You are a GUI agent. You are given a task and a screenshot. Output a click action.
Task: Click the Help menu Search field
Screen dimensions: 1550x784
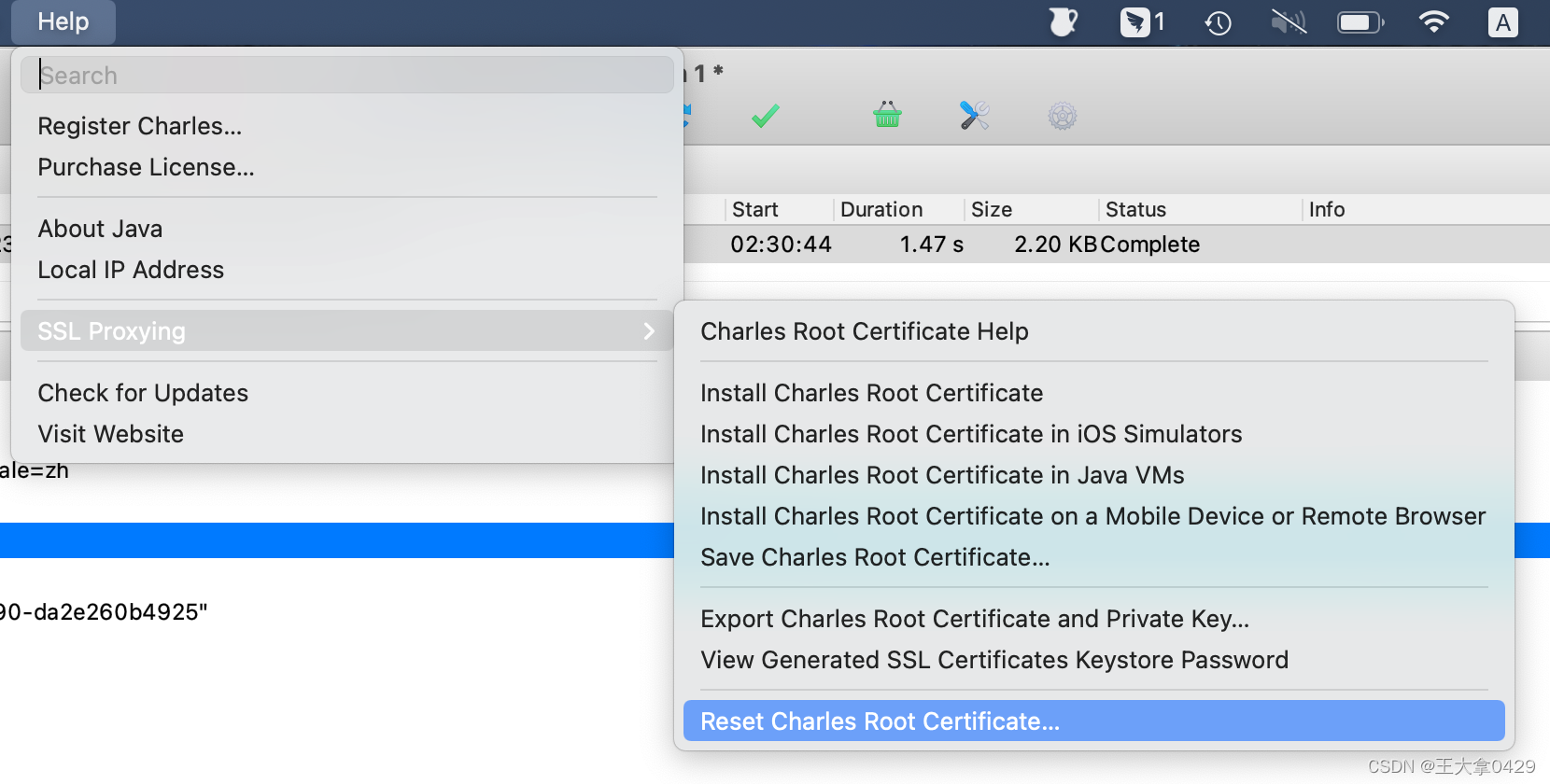(x=347, y=75)
